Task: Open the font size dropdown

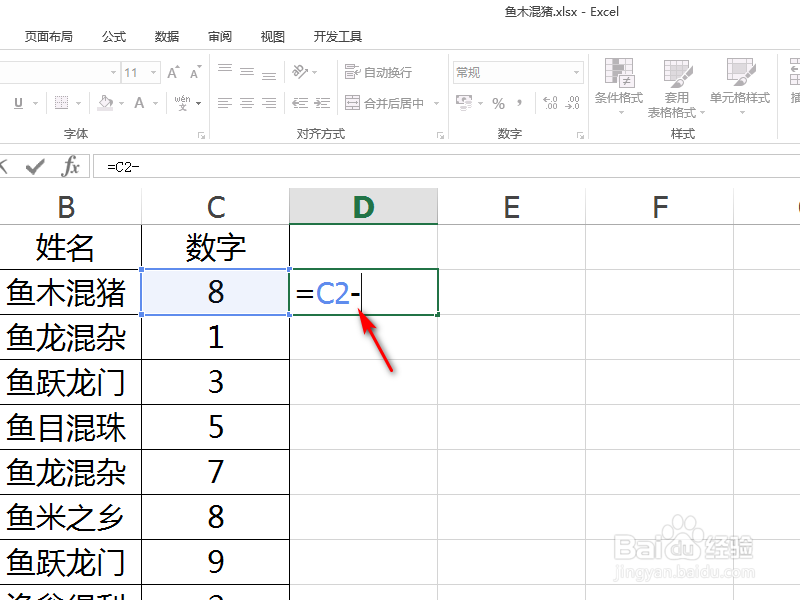Action: 153,73
